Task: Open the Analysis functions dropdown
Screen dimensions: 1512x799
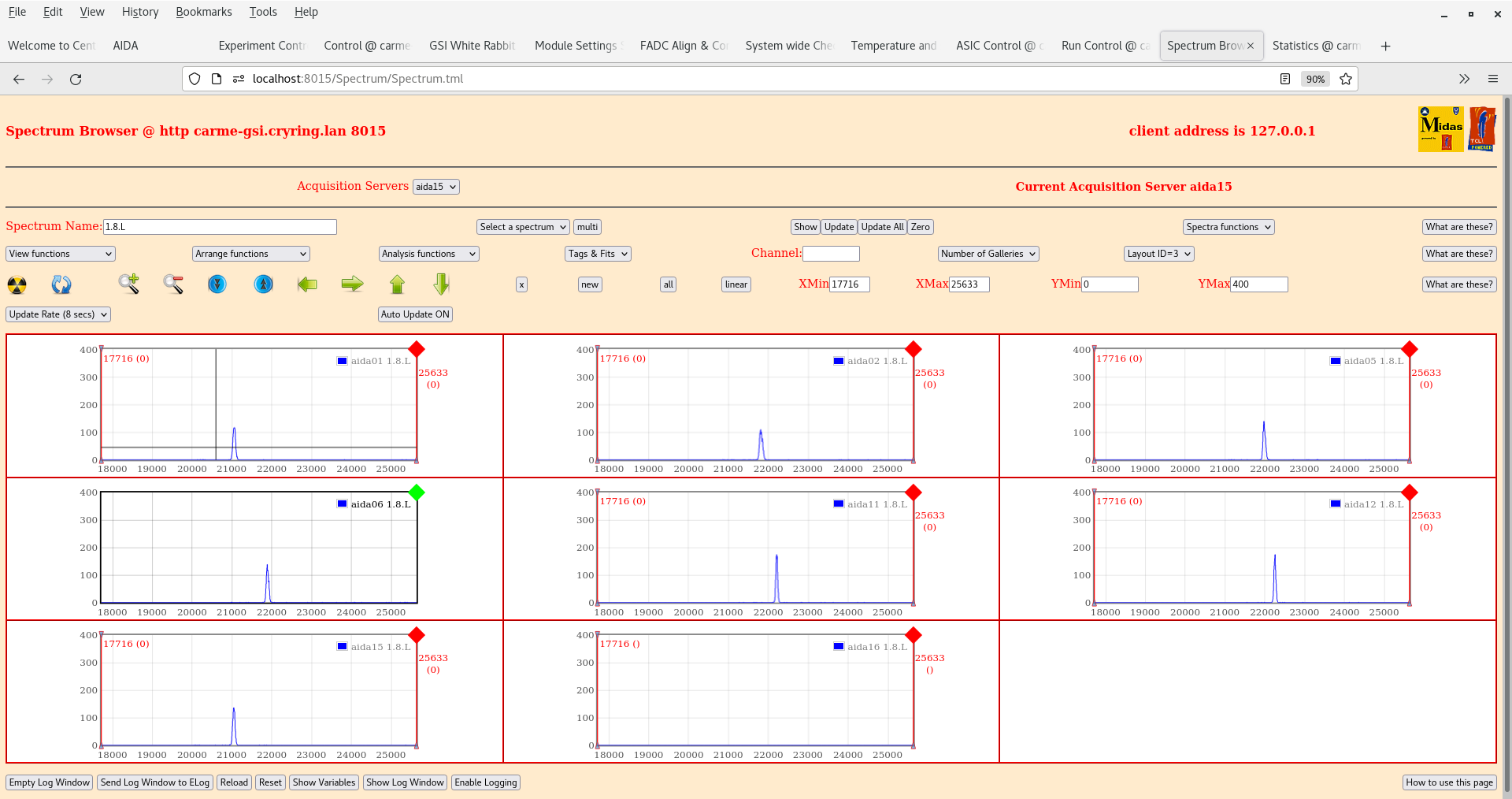Action: (428, 254)
